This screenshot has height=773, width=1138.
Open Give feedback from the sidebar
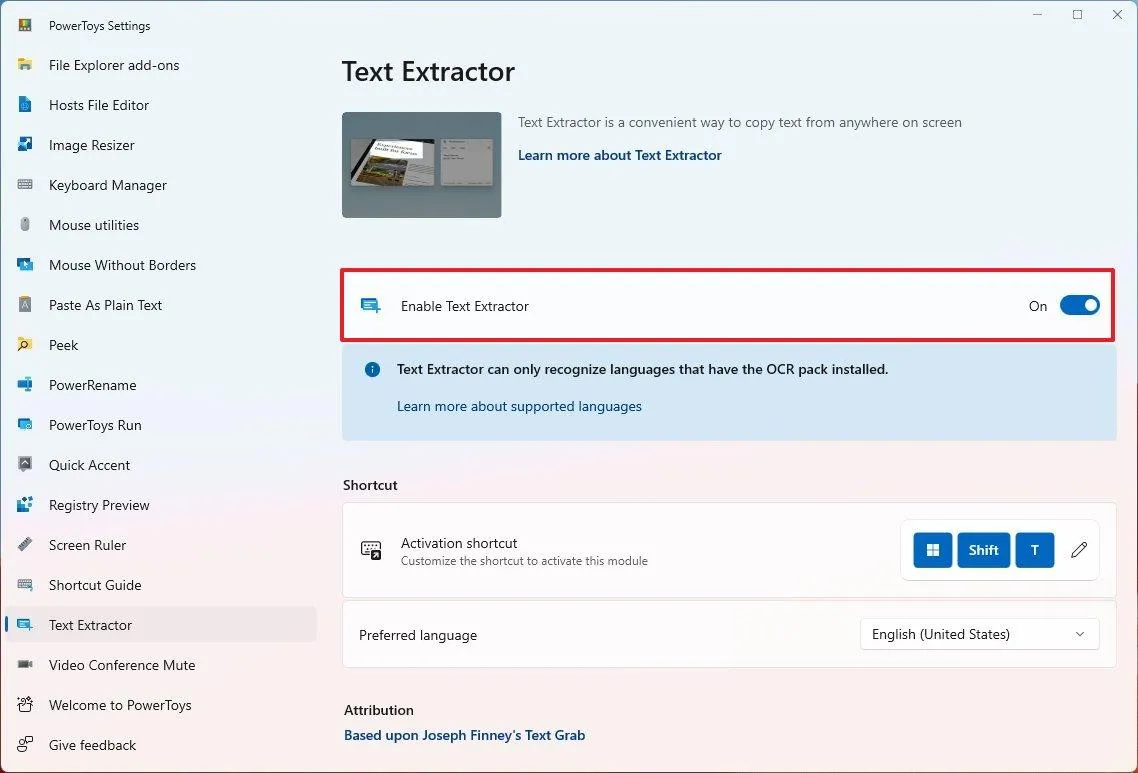[x=92, y=745]
